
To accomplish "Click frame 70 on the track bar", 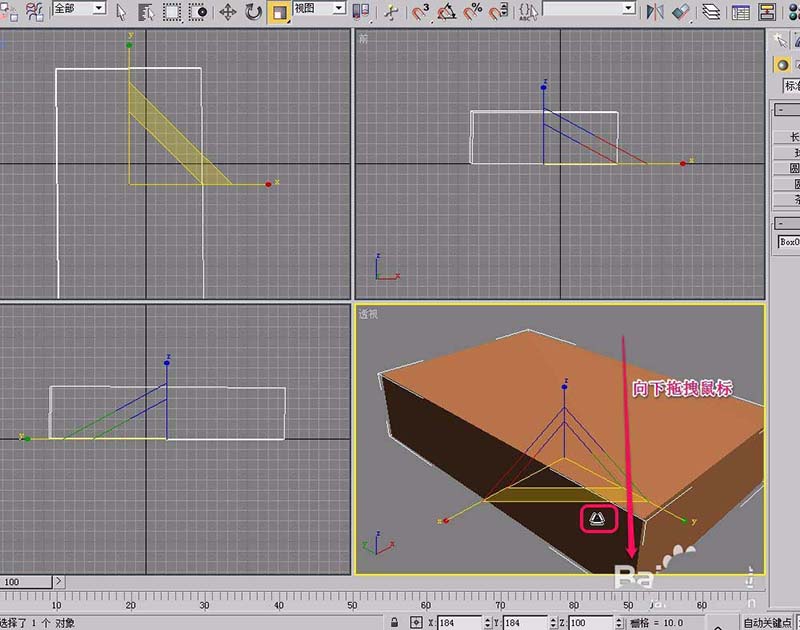I will tap(500, 605).
